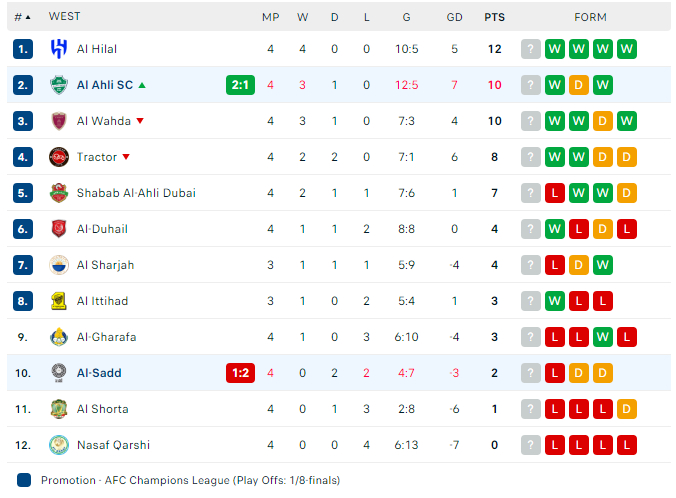Click the Al Ahli SC team crest
The image size is (676, 498).
pyautogui.click(x=59, y=85)
